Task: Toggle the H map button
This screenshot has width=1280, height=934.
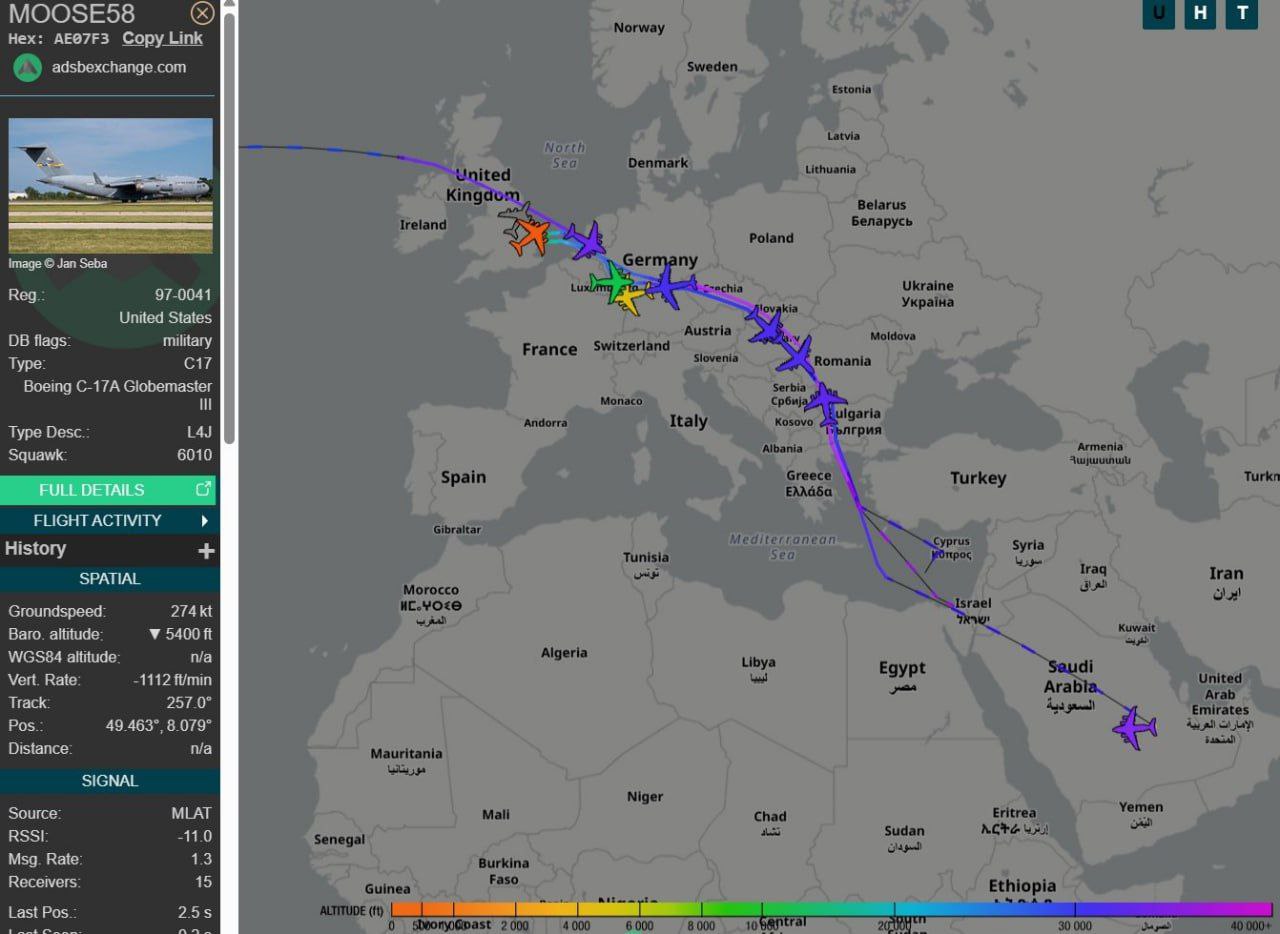Action: click(1200, 13)
